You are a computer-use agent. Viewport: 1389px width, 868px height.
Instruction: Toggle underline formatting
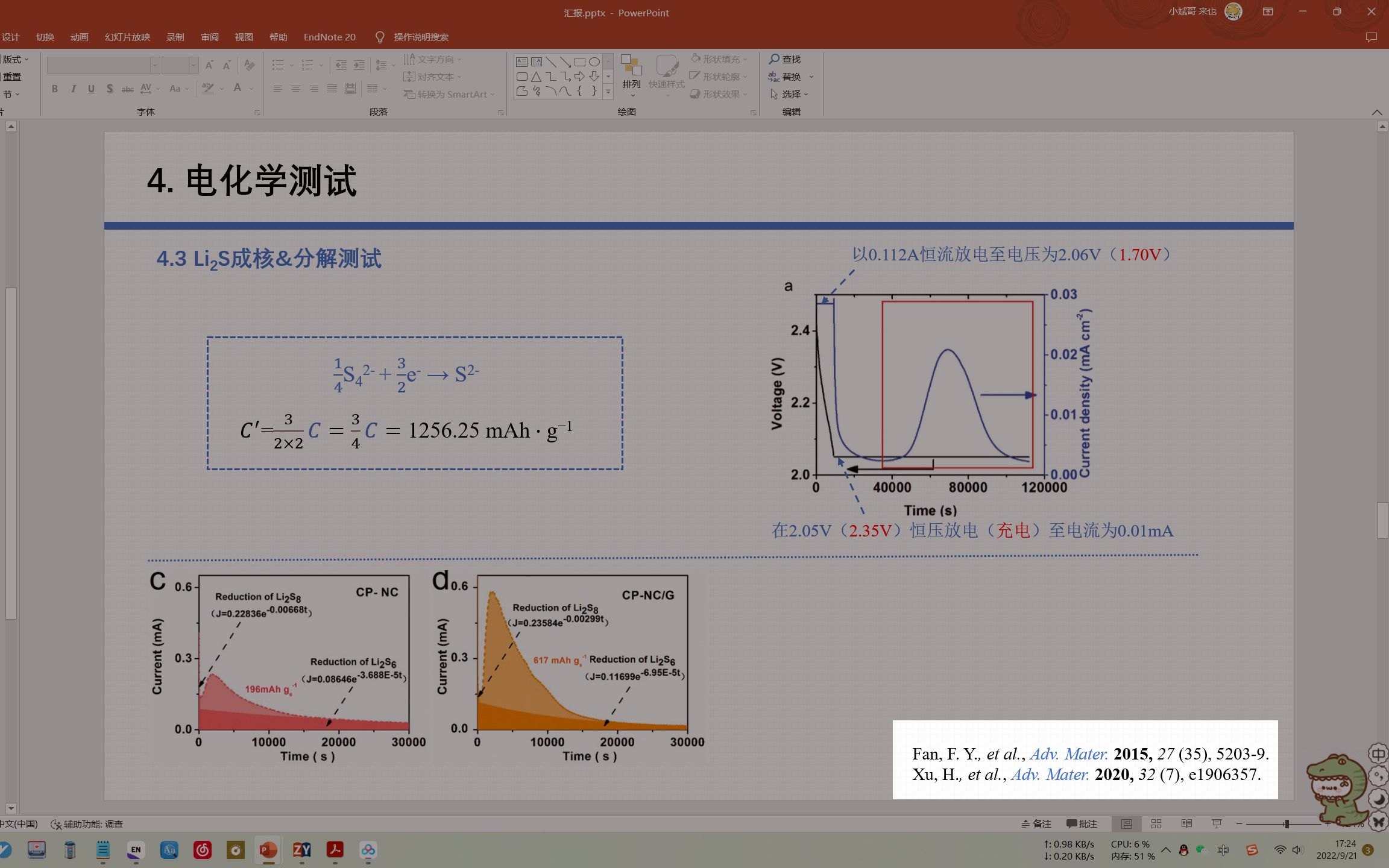[91, 89]
